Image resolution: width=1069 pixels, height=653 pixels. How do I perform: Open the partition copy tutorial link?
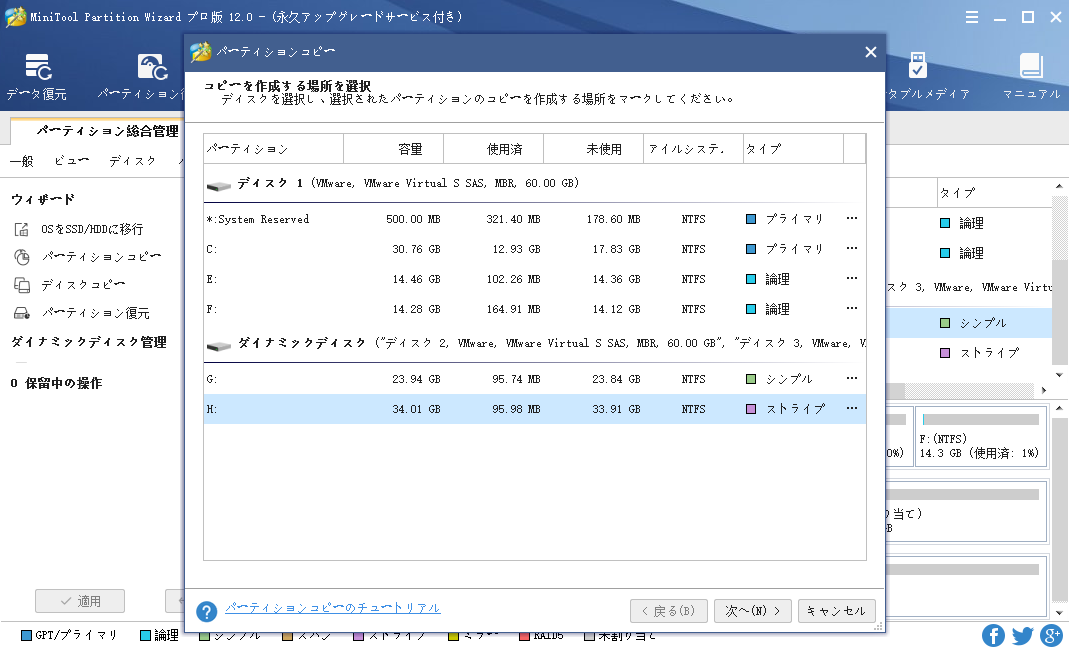332,608
